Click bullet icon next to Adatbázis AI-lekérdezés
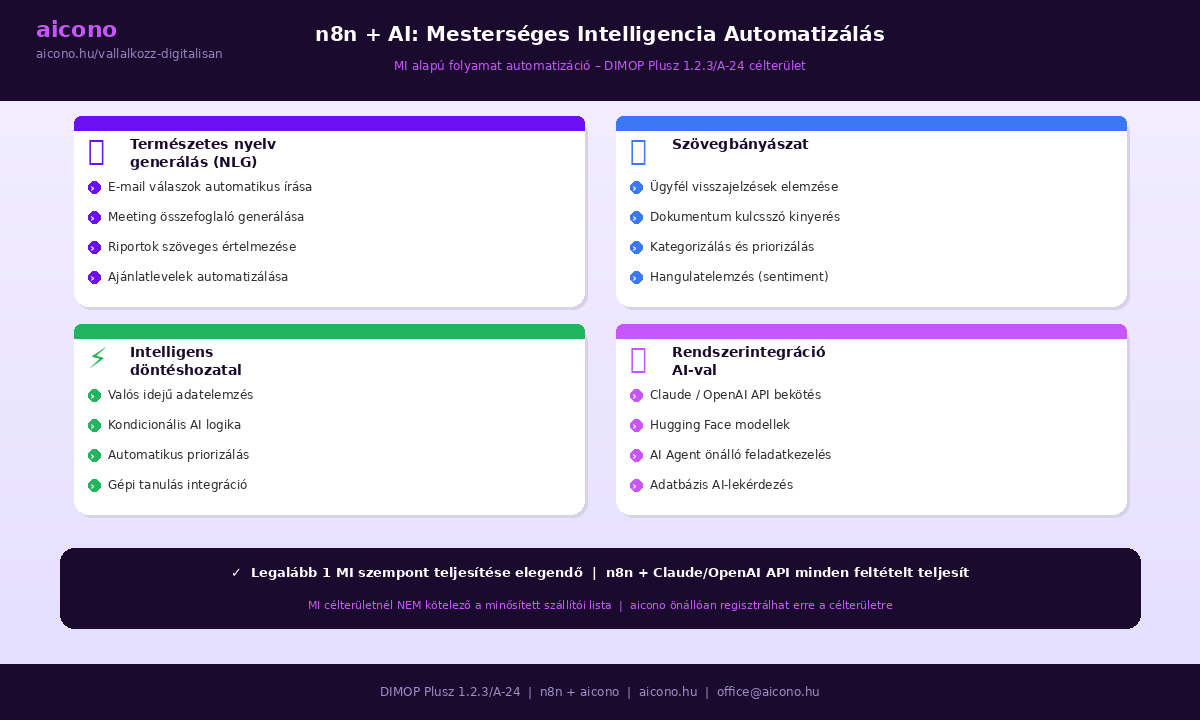The image size is (1200, 720). coord(636,485)
